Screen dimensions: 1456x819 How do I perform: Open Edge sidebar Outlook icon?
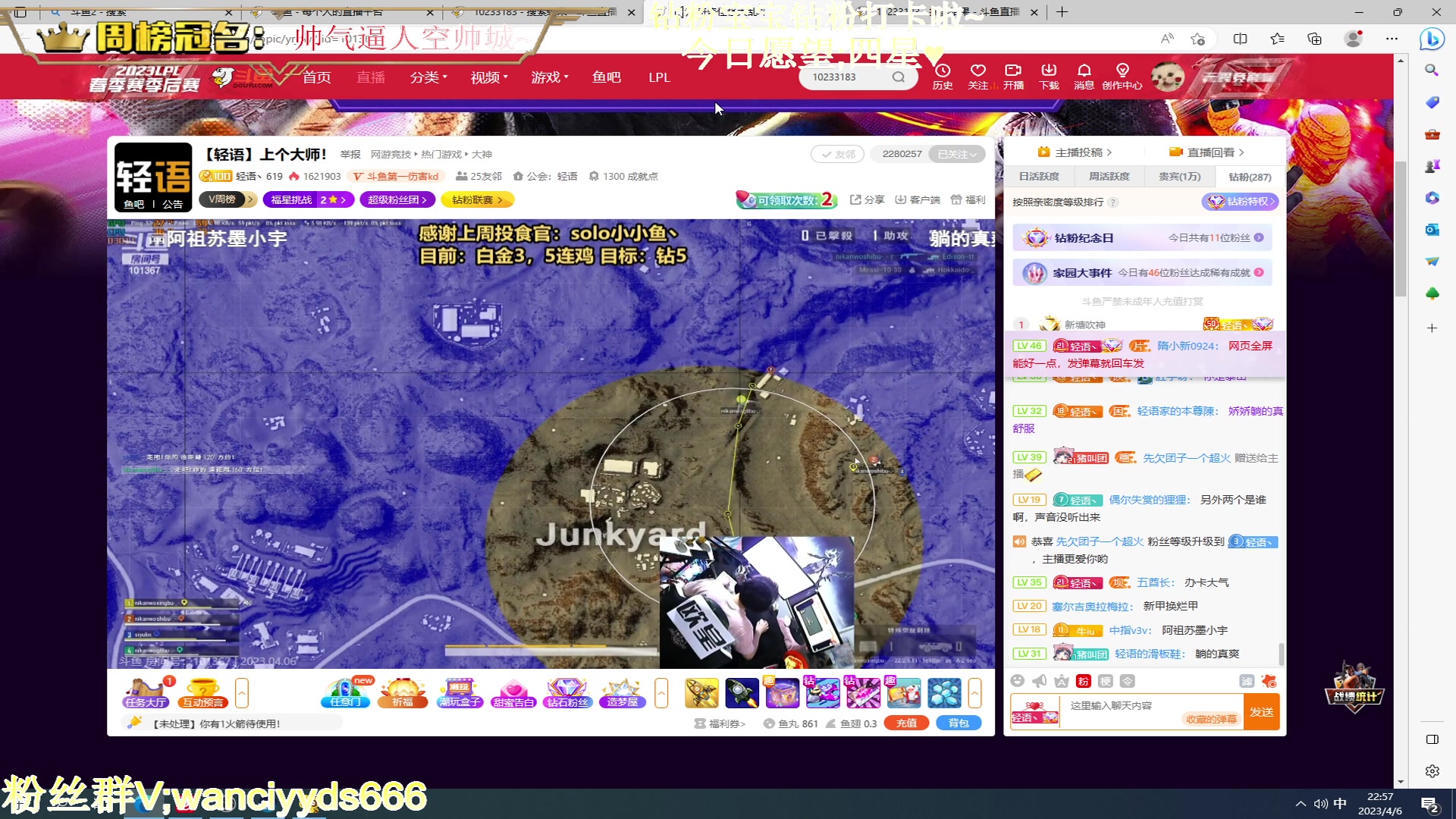pyautogui.click(x=1432, y=229)
